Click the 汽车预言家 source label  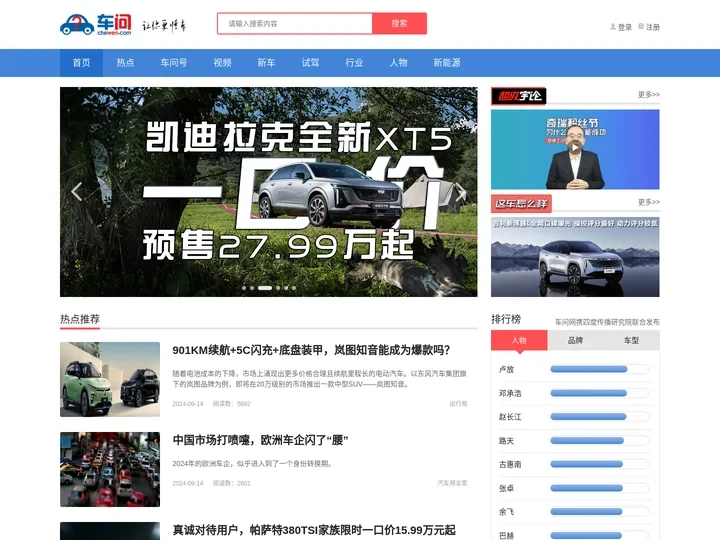[452, 483]
